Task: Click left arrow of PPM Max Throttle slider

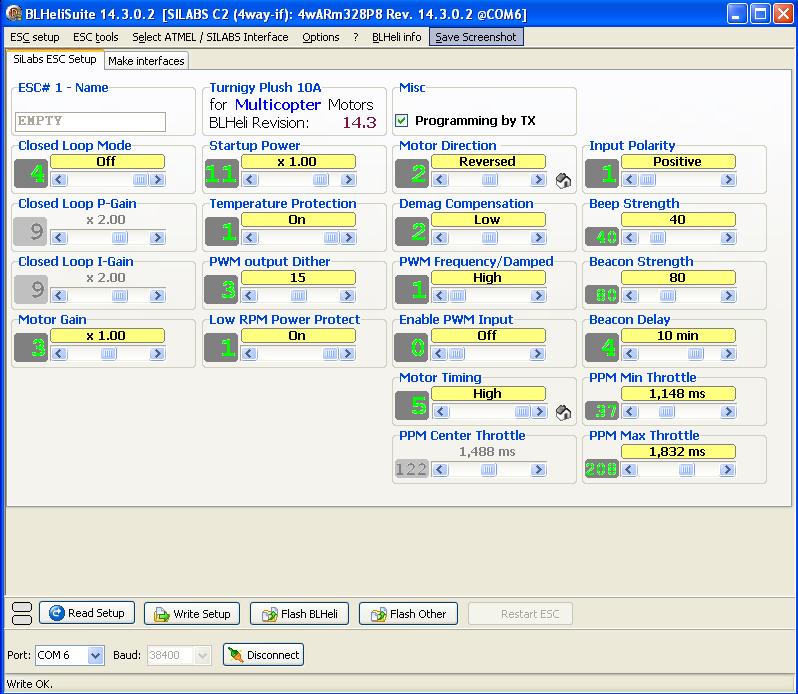Action: [x=630, y=470]
